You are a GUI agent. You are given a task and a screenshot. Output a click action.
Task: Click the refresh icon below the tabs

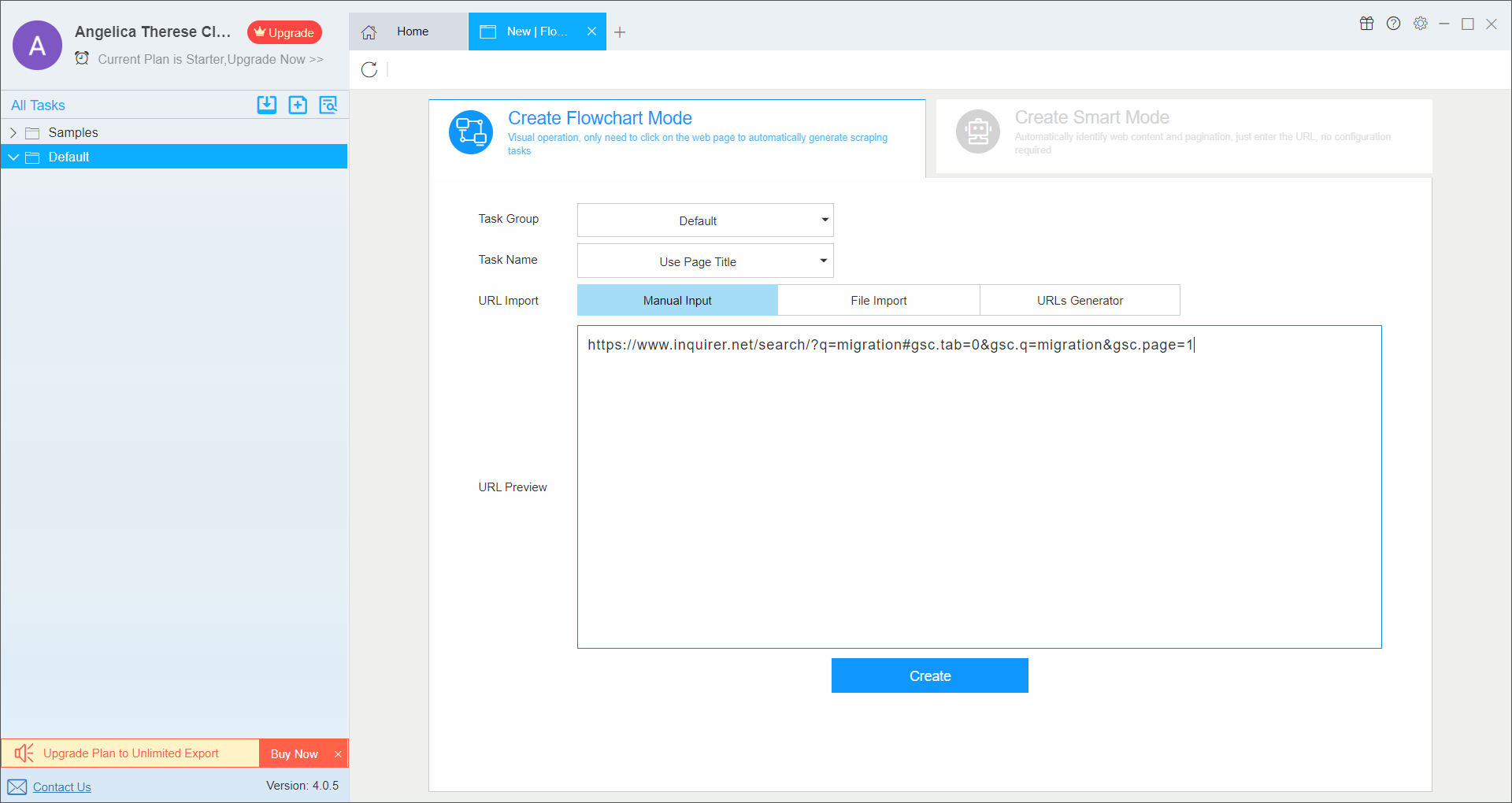click(369, 70)
